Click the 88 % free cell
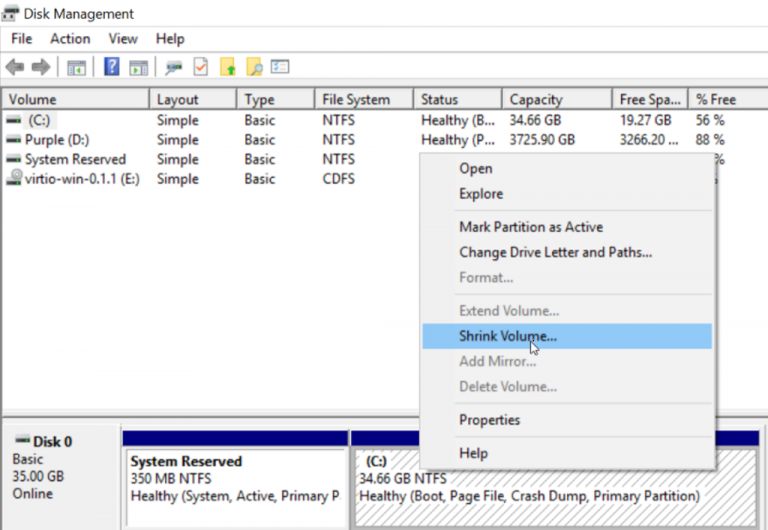 pyautogui.click(x=710, y=140)
